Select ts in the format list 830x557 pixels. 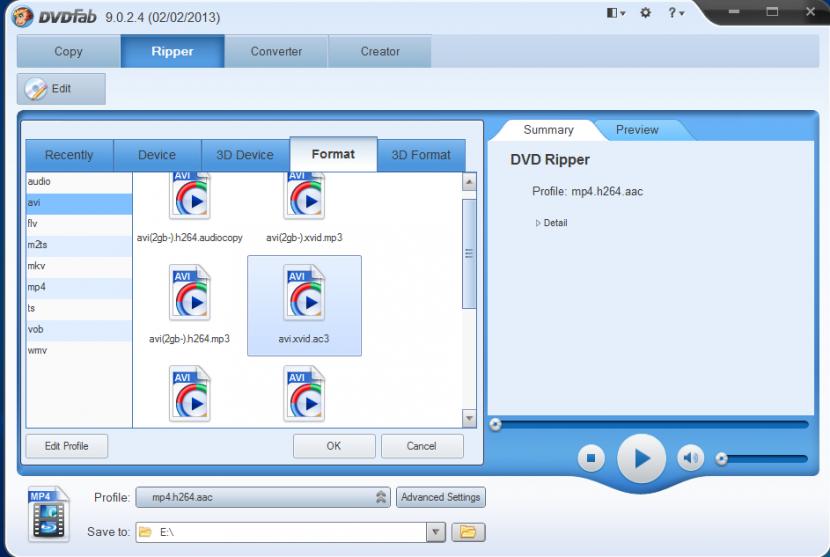tap(79, 308)
